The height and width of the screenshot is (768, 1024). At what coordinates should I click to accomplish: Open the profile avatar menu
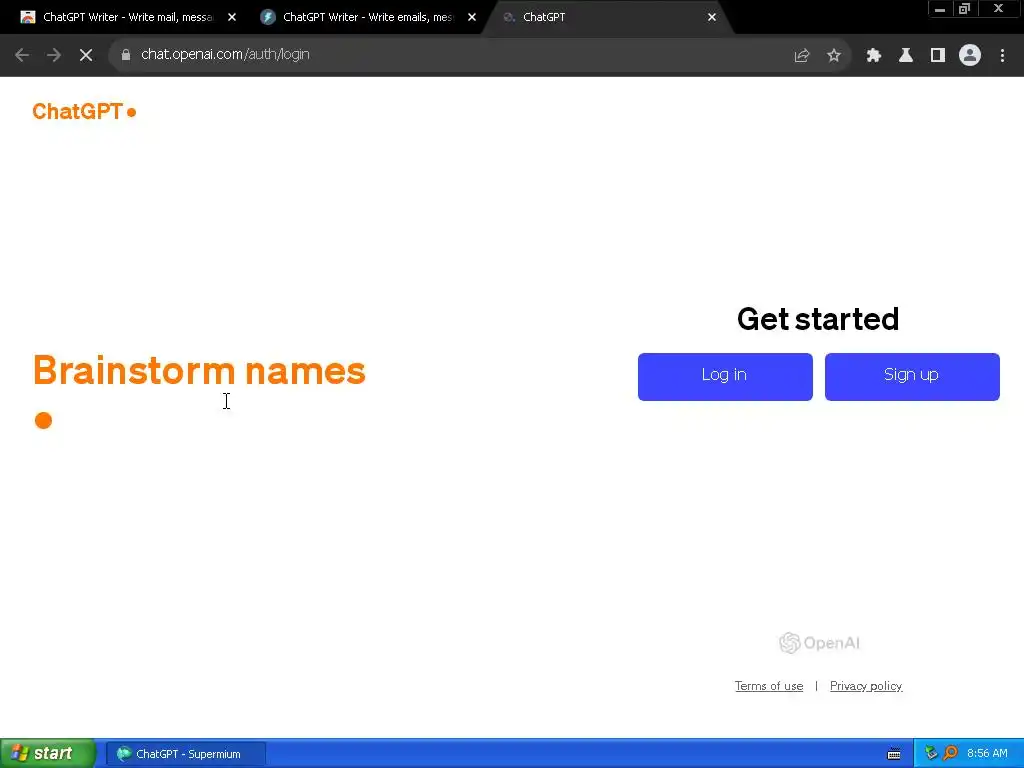coord(970,55)
